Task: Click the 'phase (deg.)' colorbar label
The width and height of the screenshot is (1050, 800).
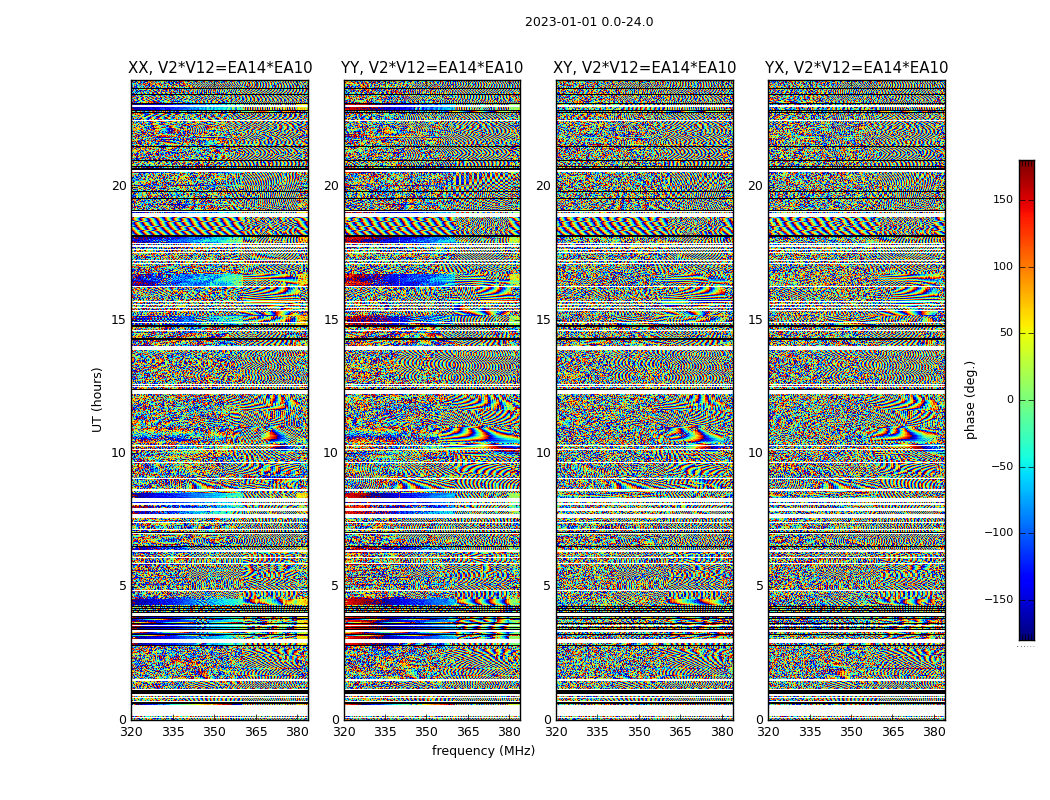Action: coord(970,400)
